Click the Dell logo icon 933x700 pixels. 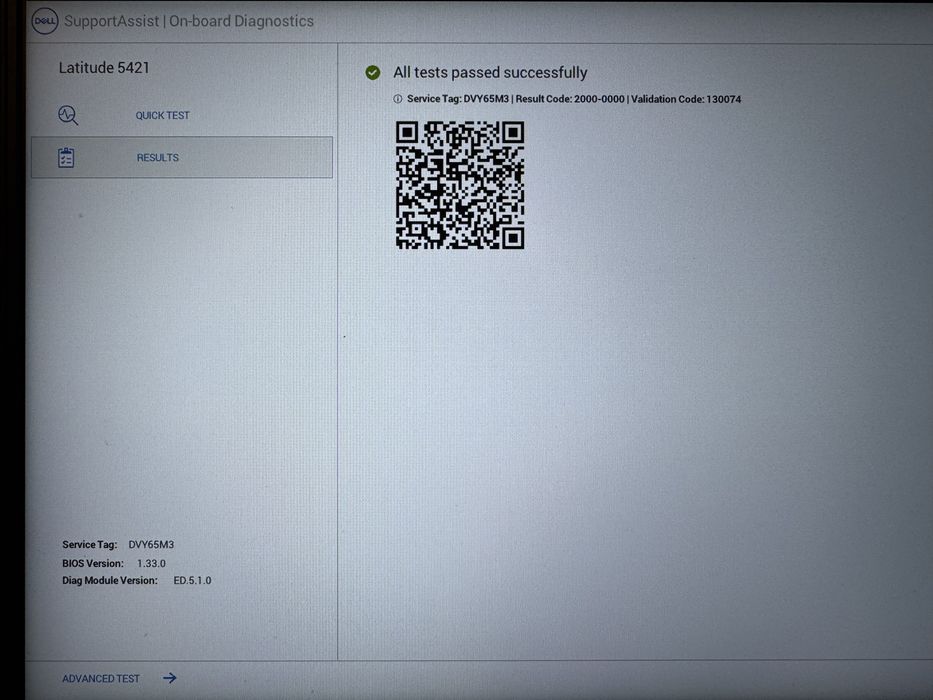[45, 21]
